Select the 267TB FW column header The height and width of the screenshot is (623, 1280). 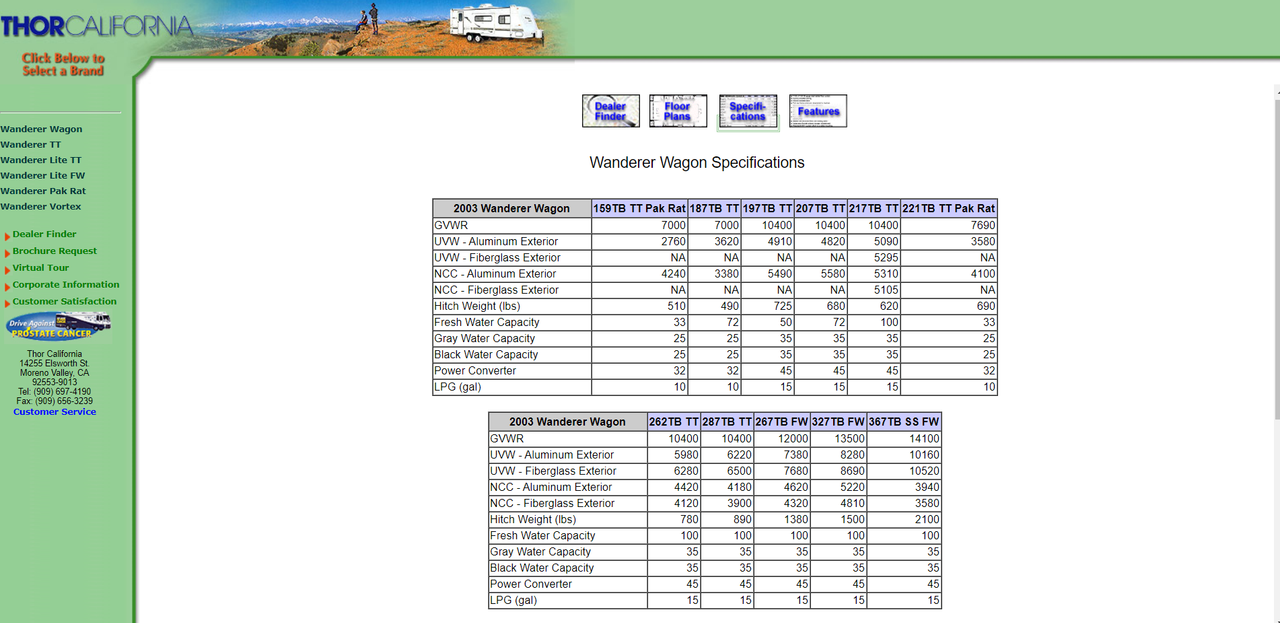click(x=782, y=422)
